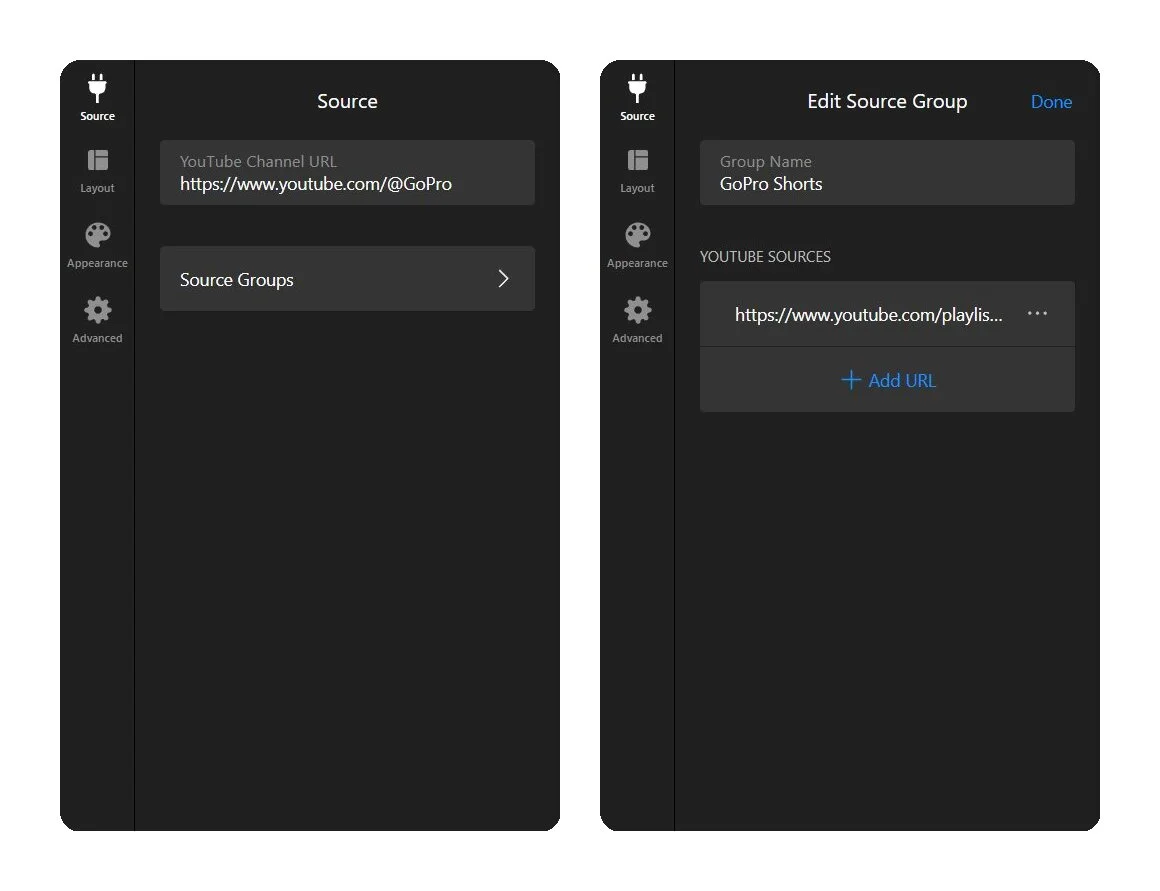Click the blue Done link

[1051, 102]
